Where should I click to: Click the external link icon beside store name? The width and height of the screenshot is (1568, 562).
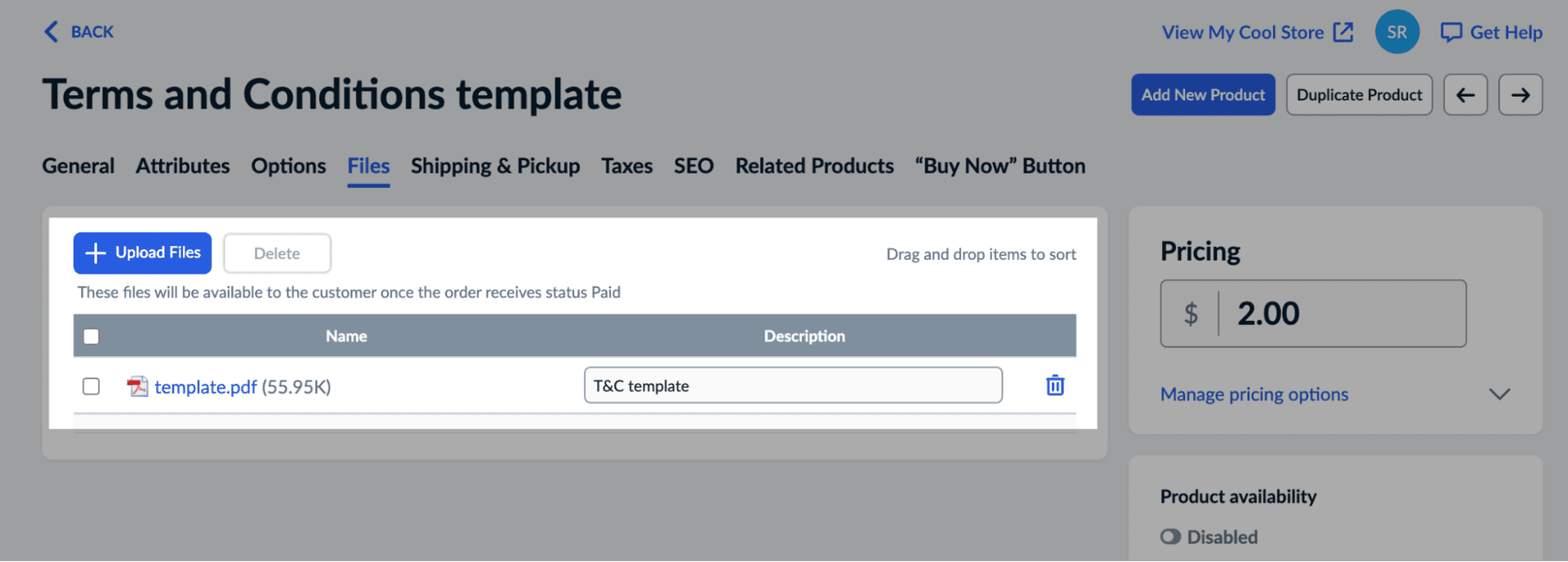click(1343, 32)
